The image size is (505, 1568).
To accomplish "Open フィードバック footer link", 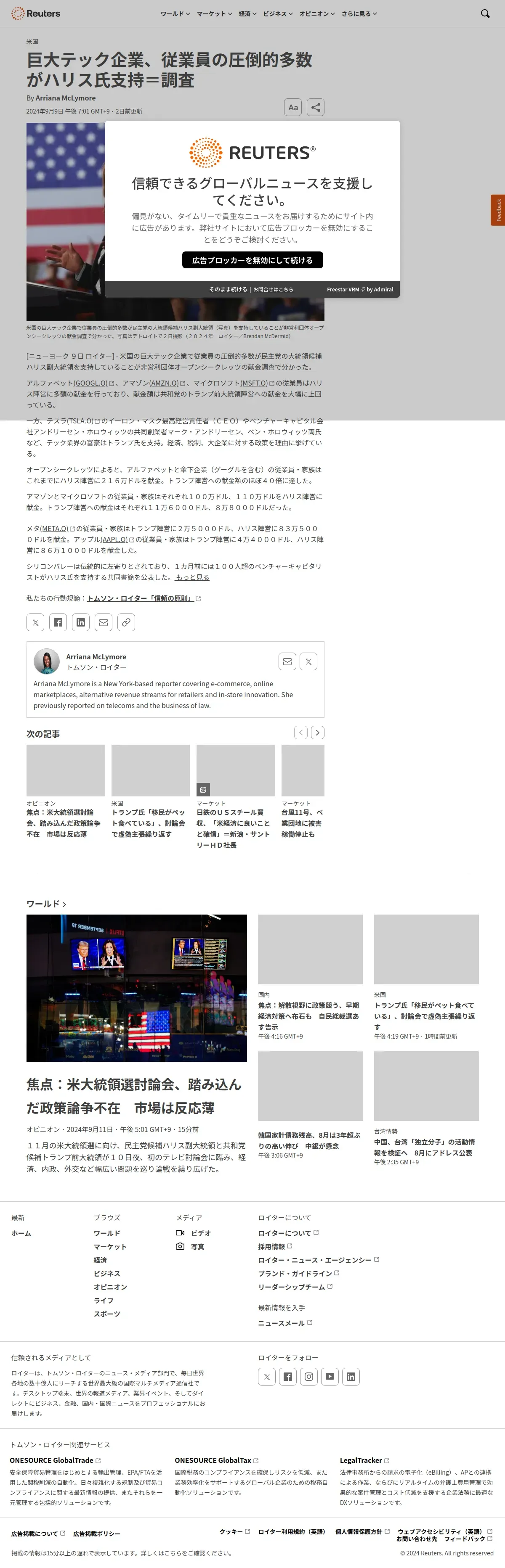I will [468, 1538].
